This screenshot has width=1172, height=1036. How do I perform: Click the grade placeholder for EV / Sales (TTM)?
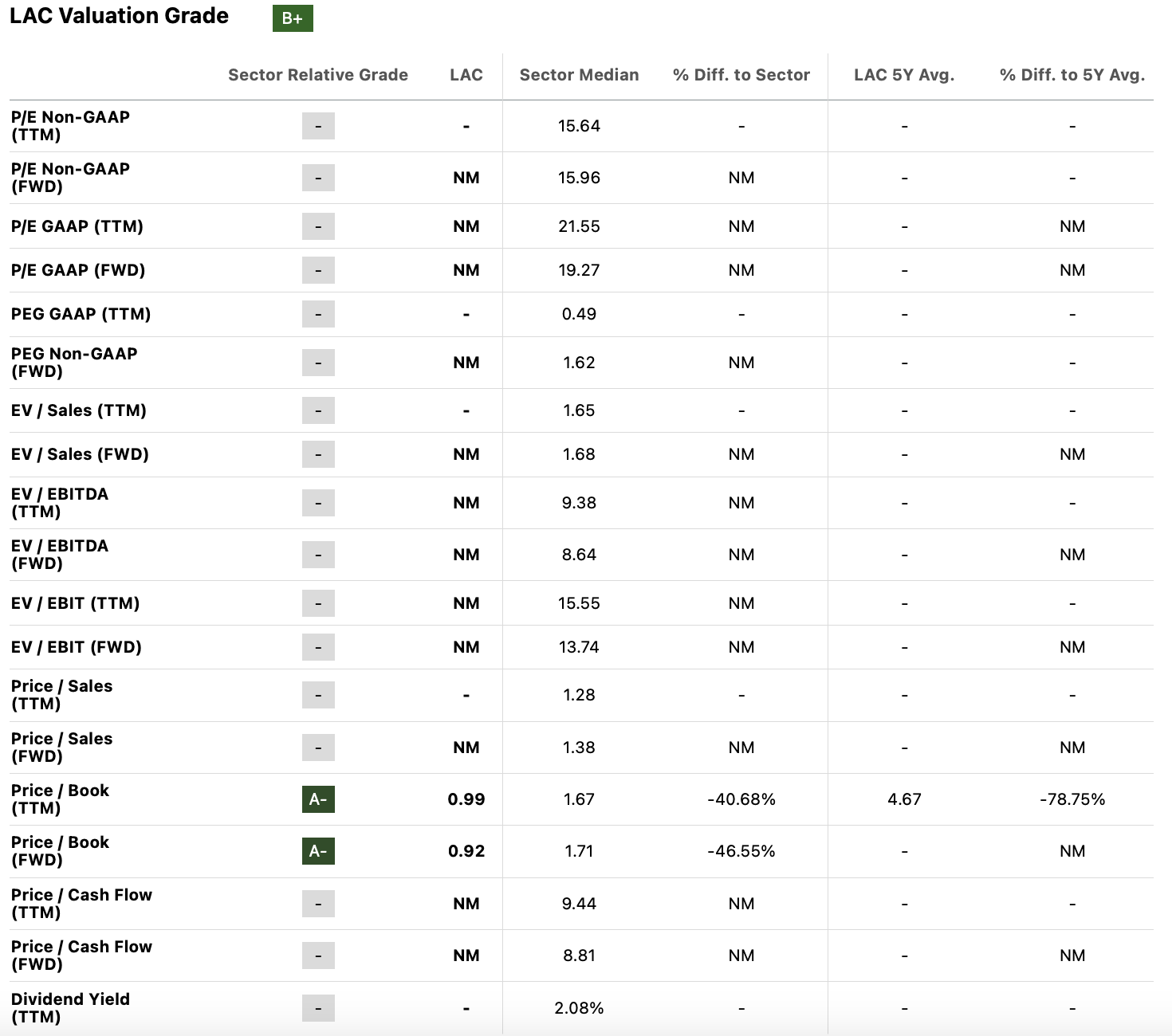(318, 410)
